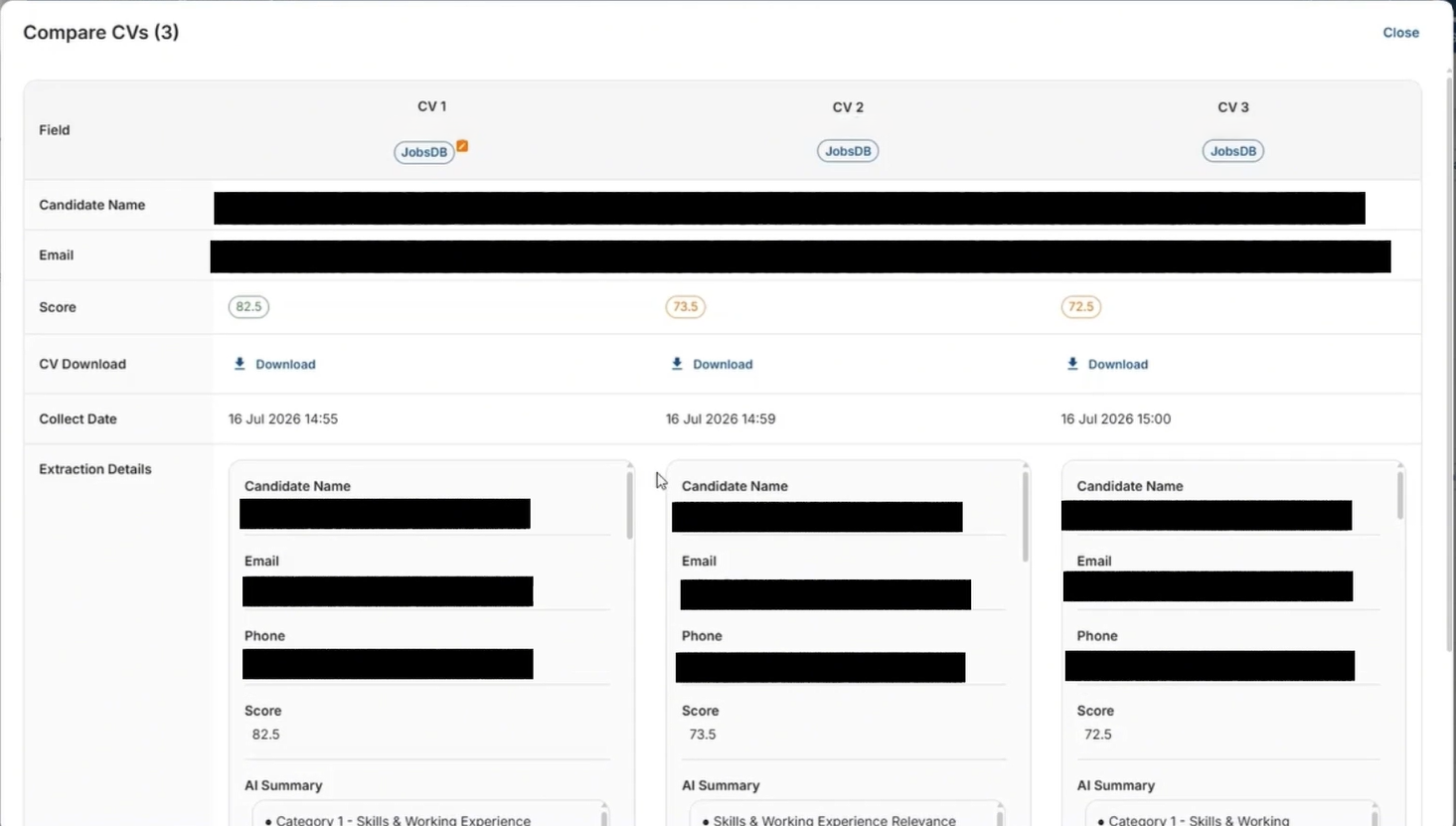This screenshot has width=1456, height=826.
Task: Download the CV 2 file via Download link
Action: (x=723, y=365)
